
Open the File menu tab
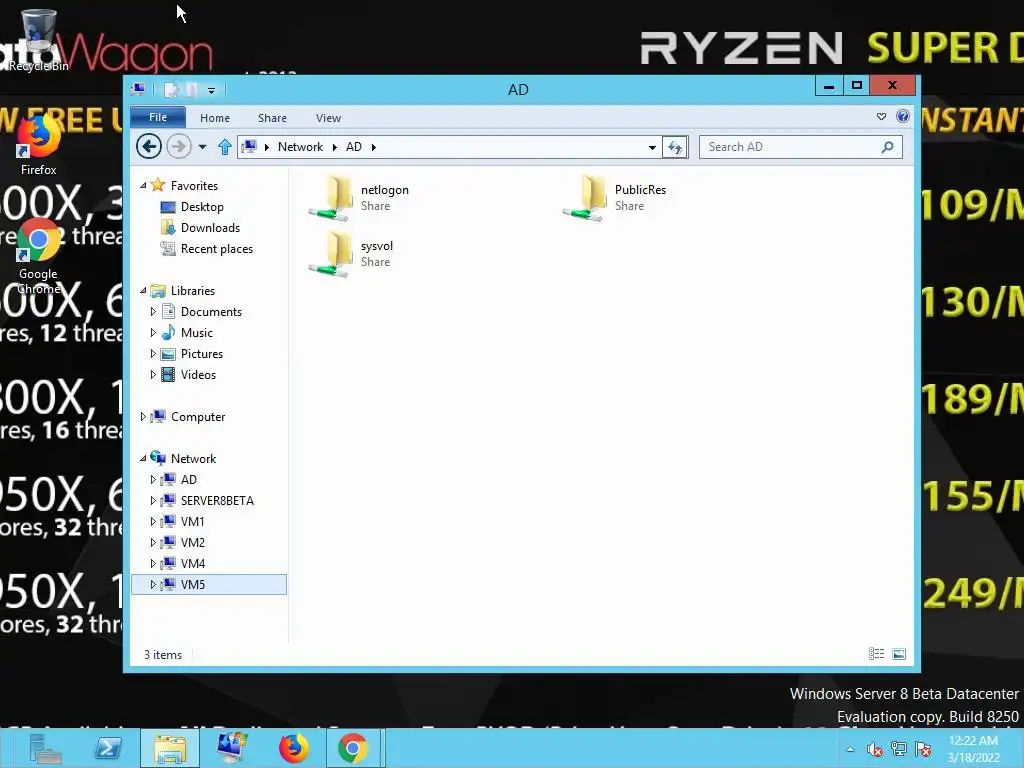point(158,117)
